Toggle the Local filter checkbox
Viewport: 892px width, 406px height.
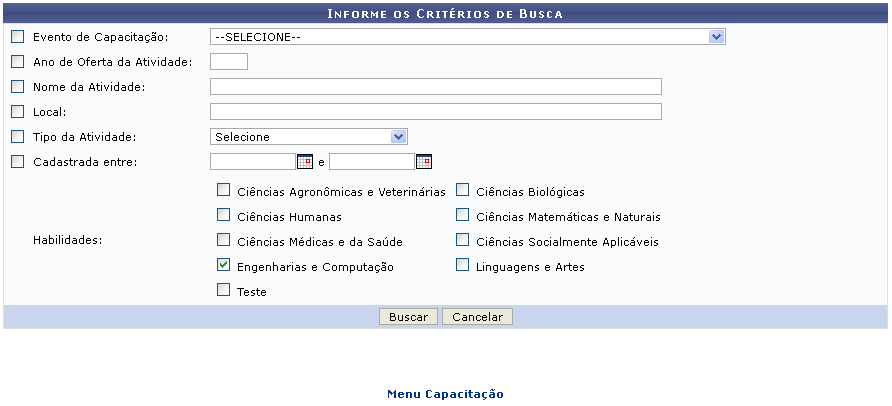17,112
